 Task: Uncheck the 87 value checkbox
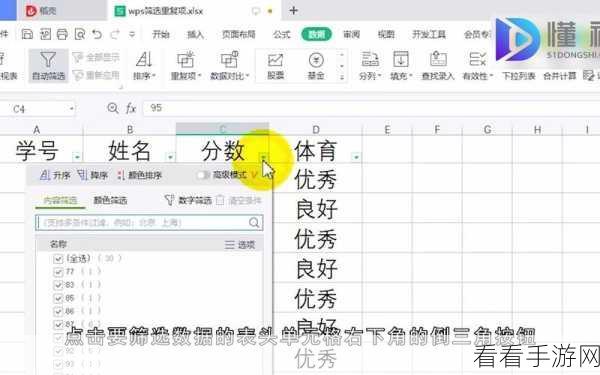(x=58, y=324)
